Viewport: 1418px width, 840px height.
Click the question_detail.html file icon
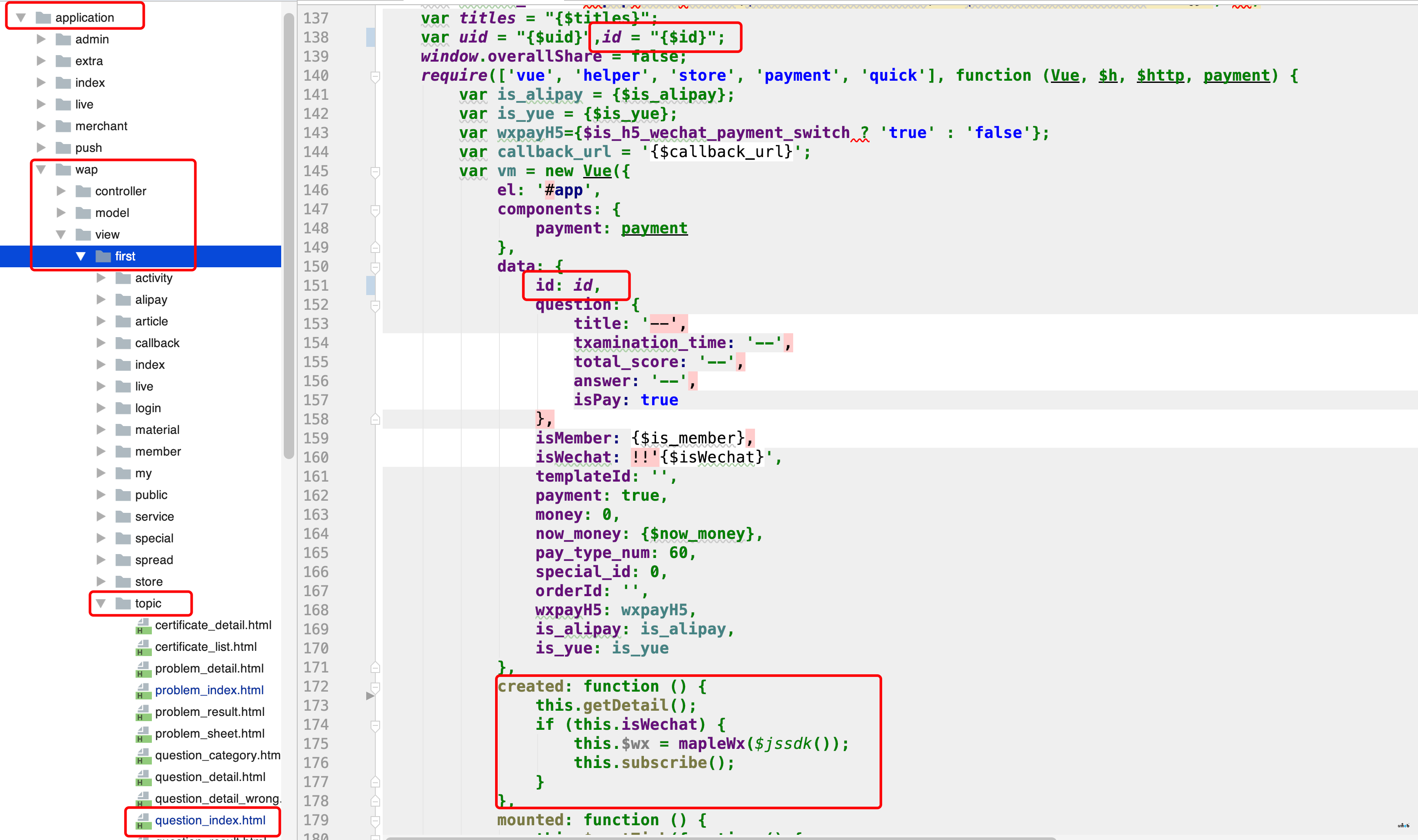click(x=143, y=777)
